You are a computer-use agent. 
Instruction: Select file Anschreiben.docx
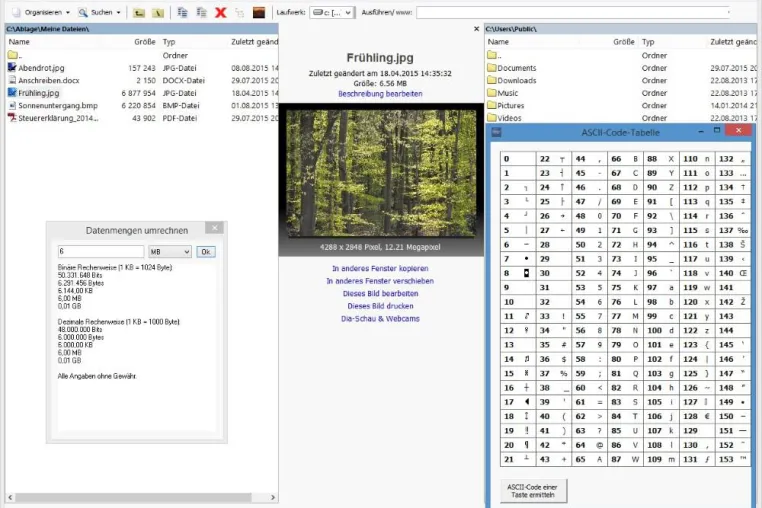coord(49,80)
